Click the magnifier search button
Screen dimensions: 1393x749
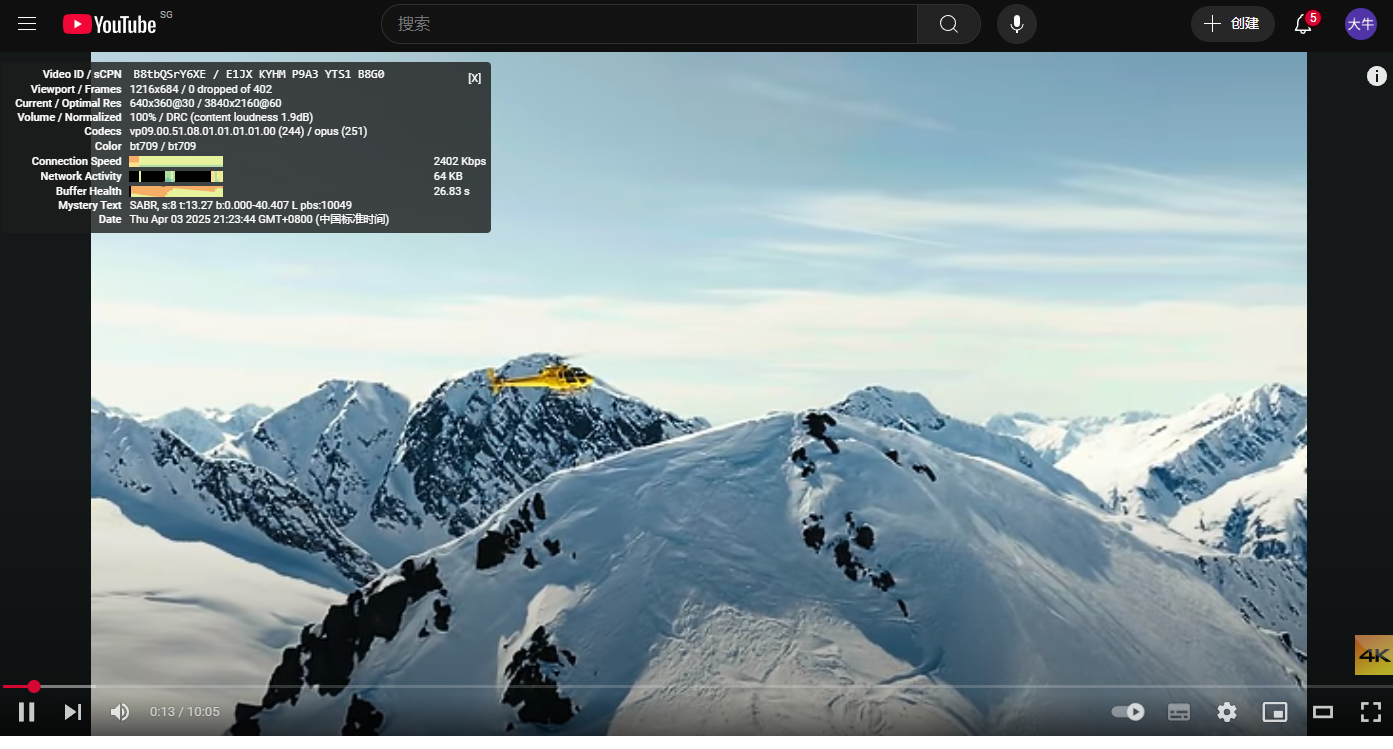[x=949, y=24]
